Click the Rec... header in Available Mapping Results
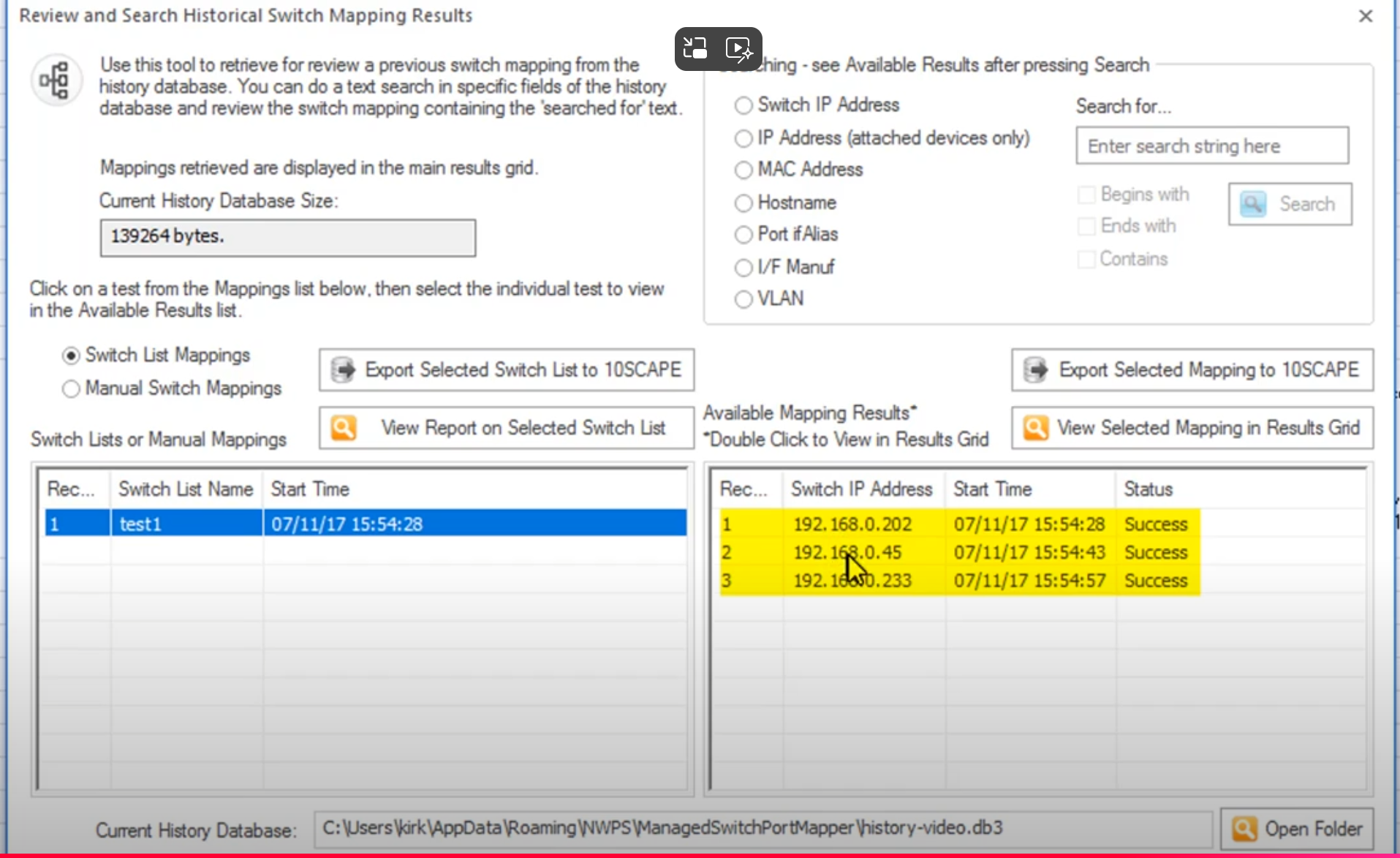This screenshot has width=1400, height=858. pyautogui.click(x=746, y=489)
